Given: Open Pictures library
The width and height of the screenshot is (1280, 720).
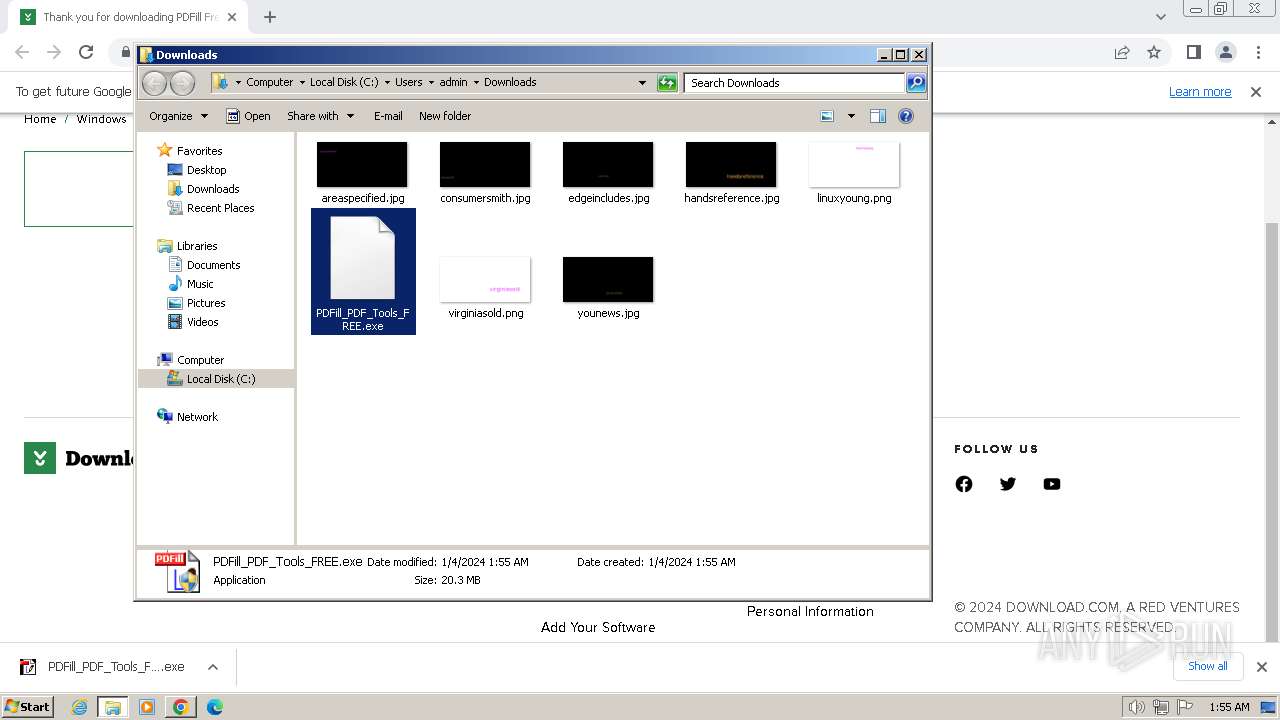Looking at the screenshot, I should [x=206, y=303].
